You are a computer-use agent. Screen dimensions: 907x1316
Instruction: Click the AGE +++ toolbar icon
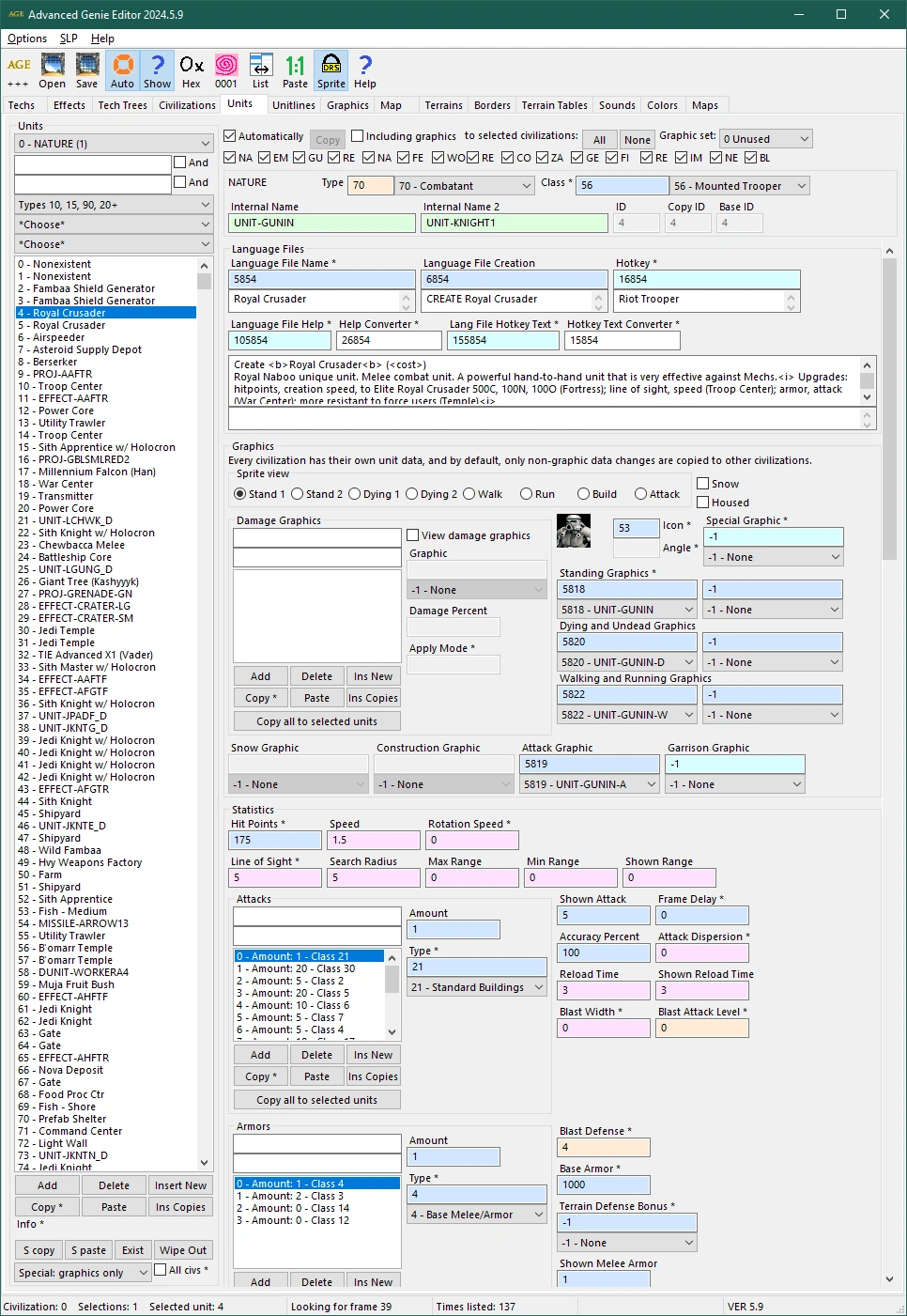click(x=19, y=71)
